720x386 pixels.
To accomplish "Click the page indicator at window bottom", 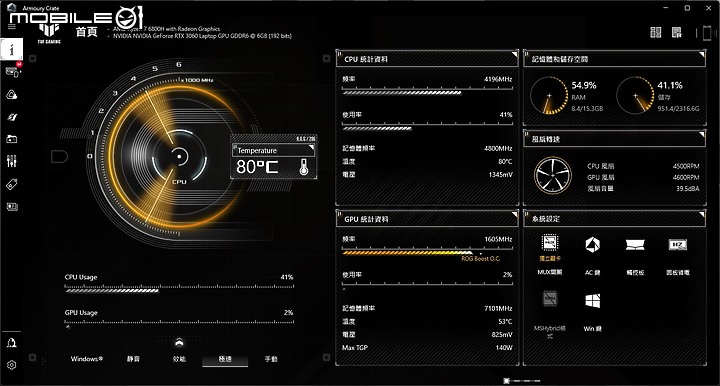I will coord(521,380).
